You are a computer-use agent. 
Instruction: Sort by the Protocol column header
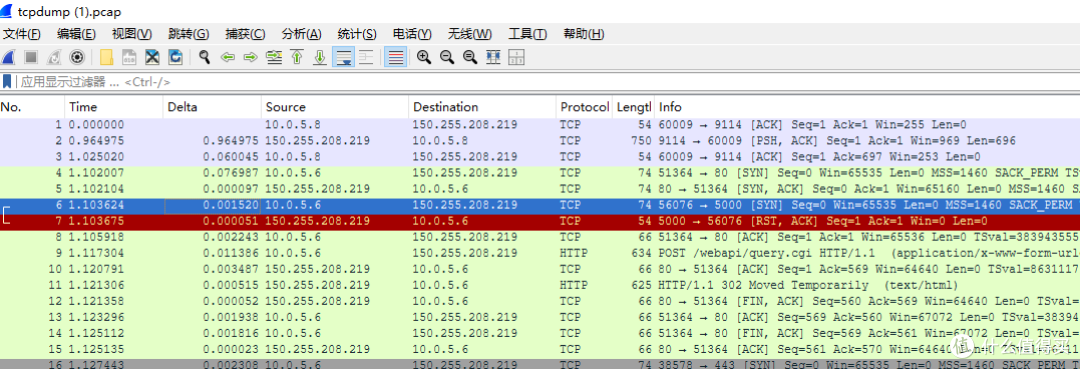tap(584, 107)
